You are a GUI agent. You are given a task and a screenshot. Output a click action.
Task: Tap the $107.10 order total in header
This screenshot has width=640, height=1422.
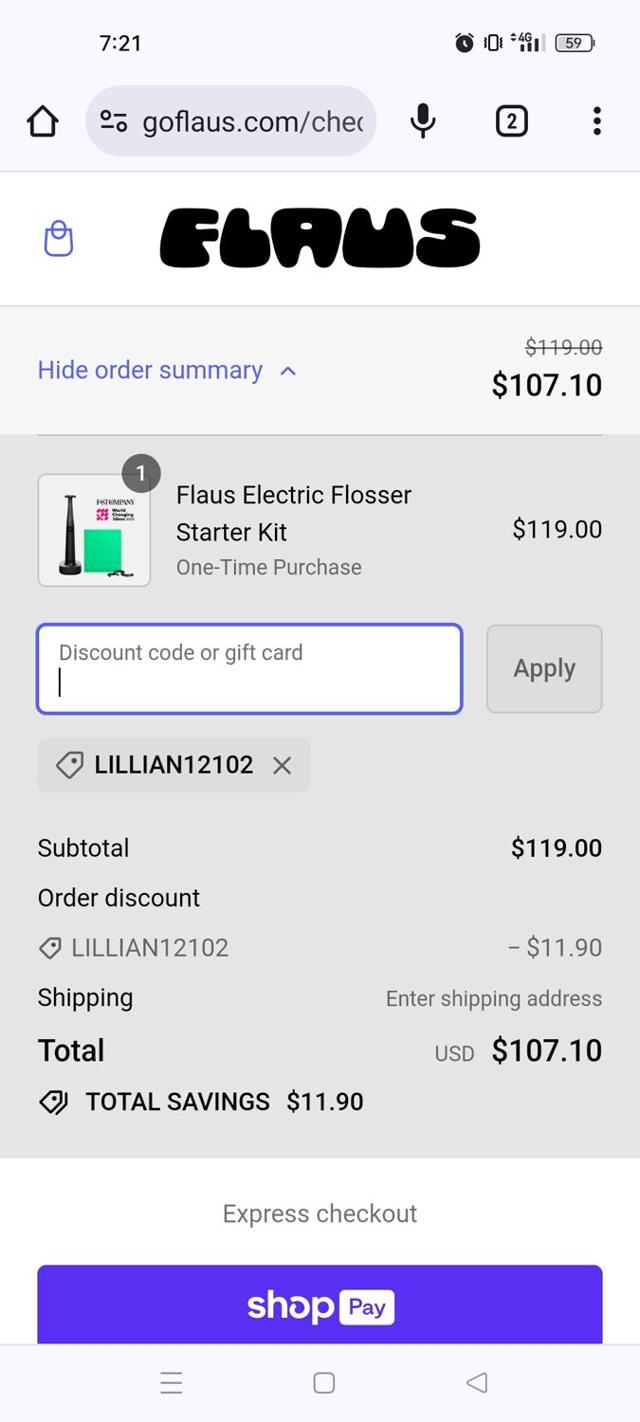coord(546,385)
